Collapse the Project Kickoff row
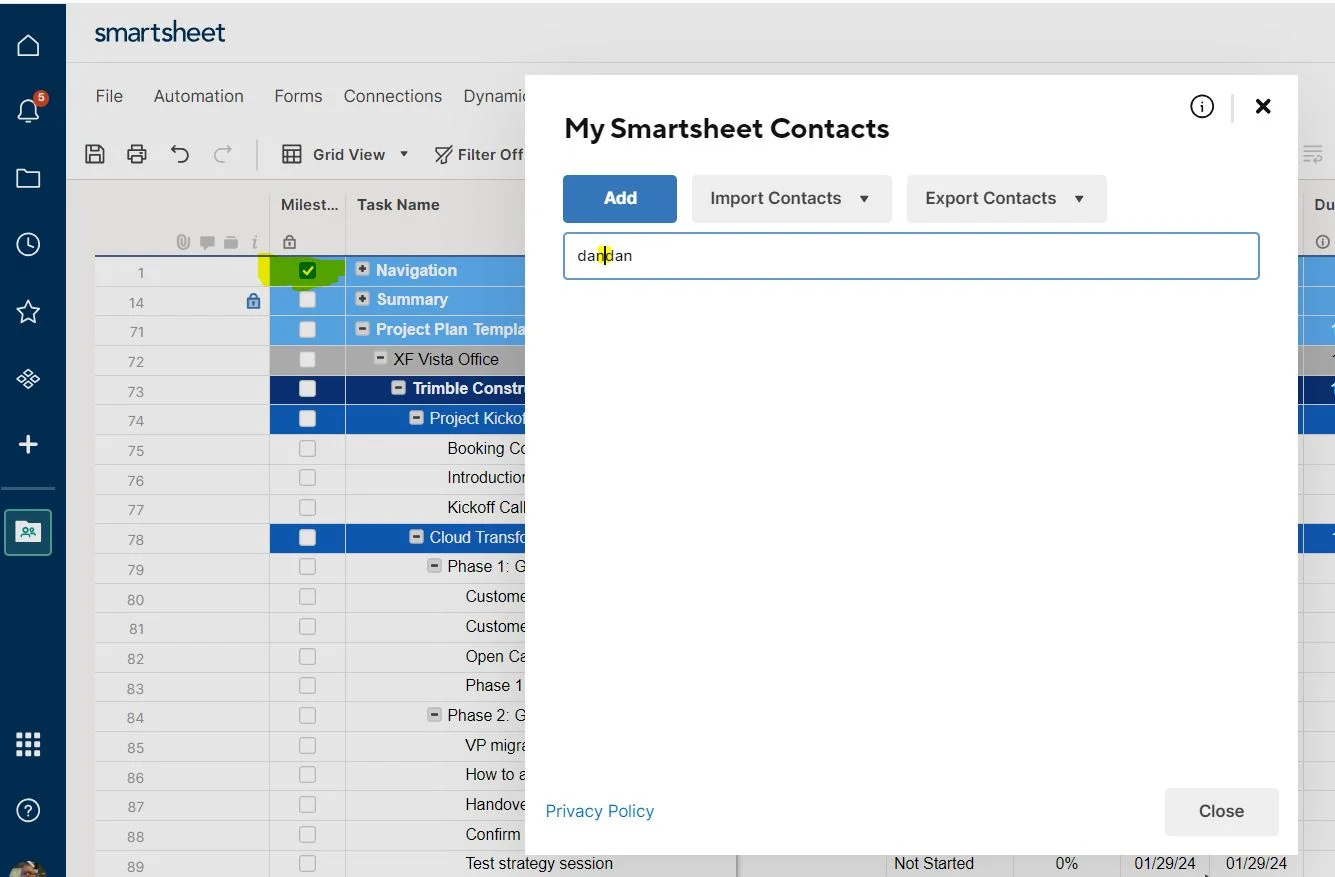The width and height of the screenshot is (1335, 877). (417, 418)
